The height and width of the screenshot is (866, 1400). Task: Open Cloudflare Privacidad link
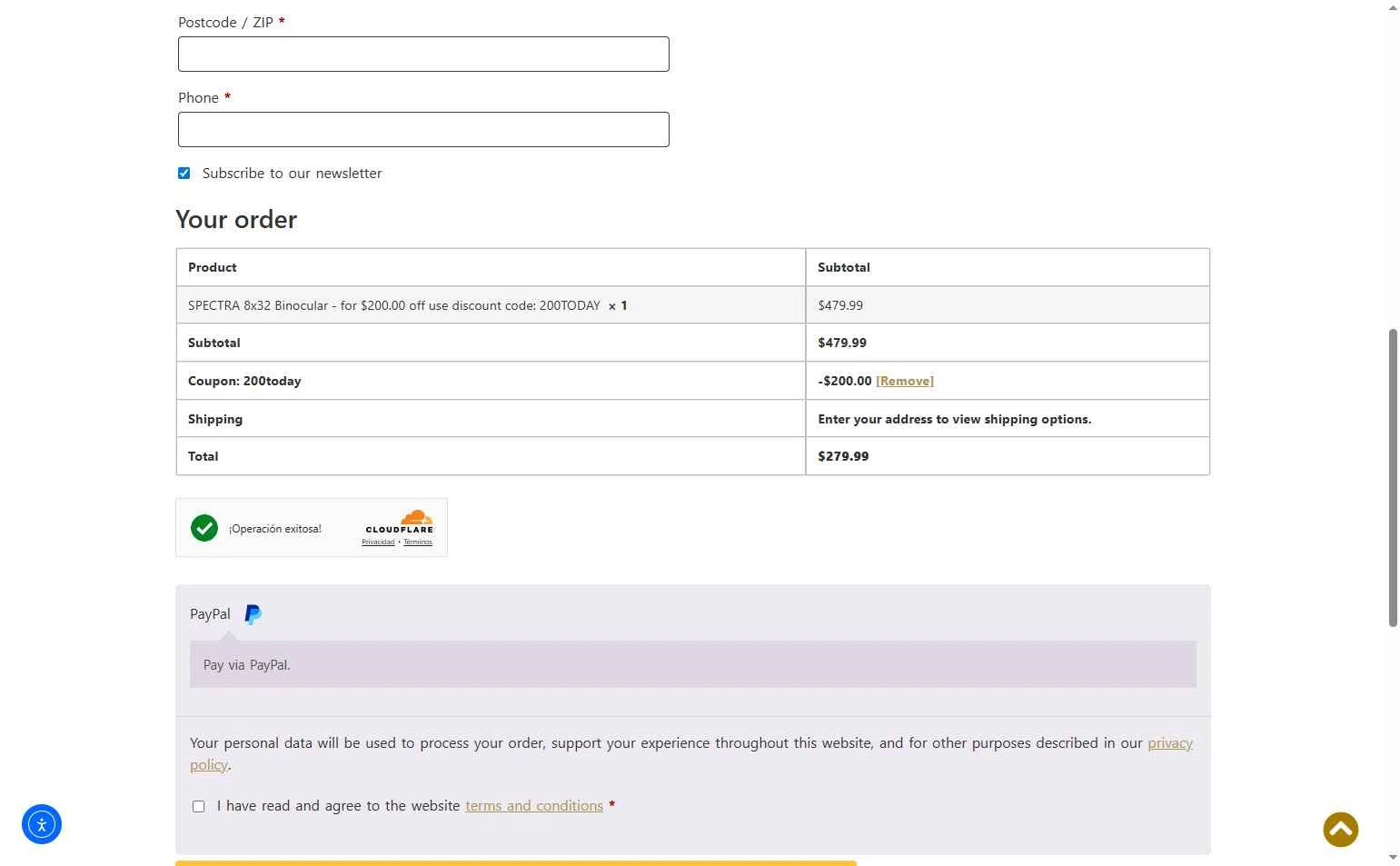[378, 542]
